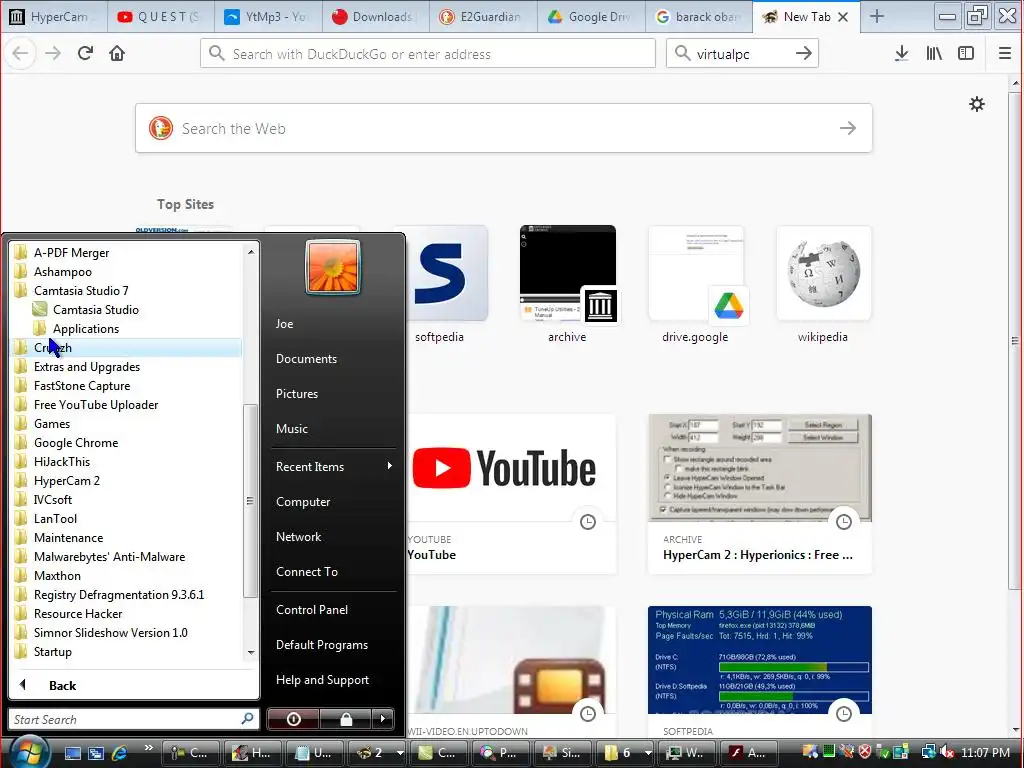Open Computer from the Start menu
The image size is (1024, 768).
pyautogui.click(x=303, y=502)
